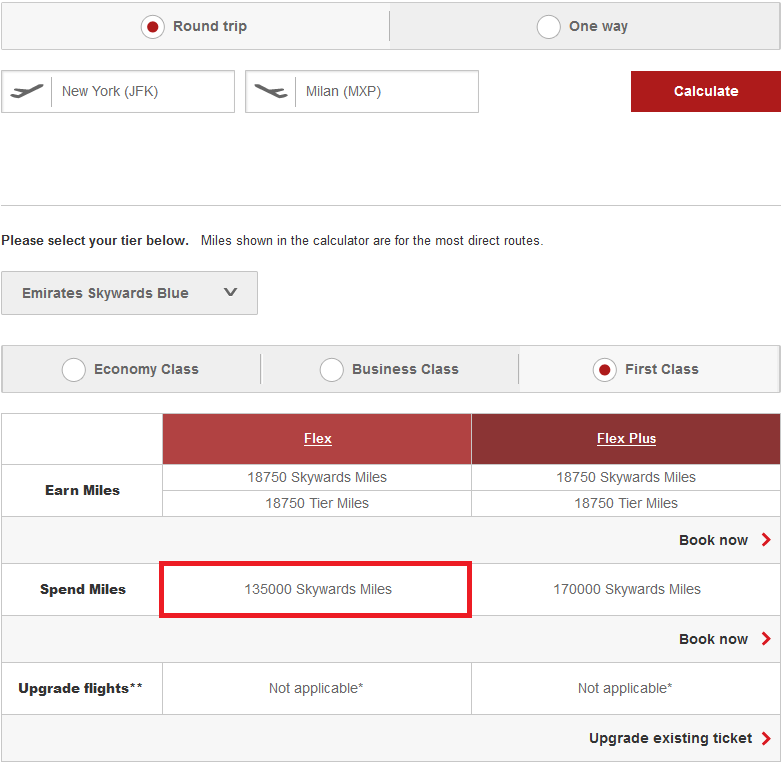Click the Spend Miles row header
782x762 pixels.
coord(82,589)
